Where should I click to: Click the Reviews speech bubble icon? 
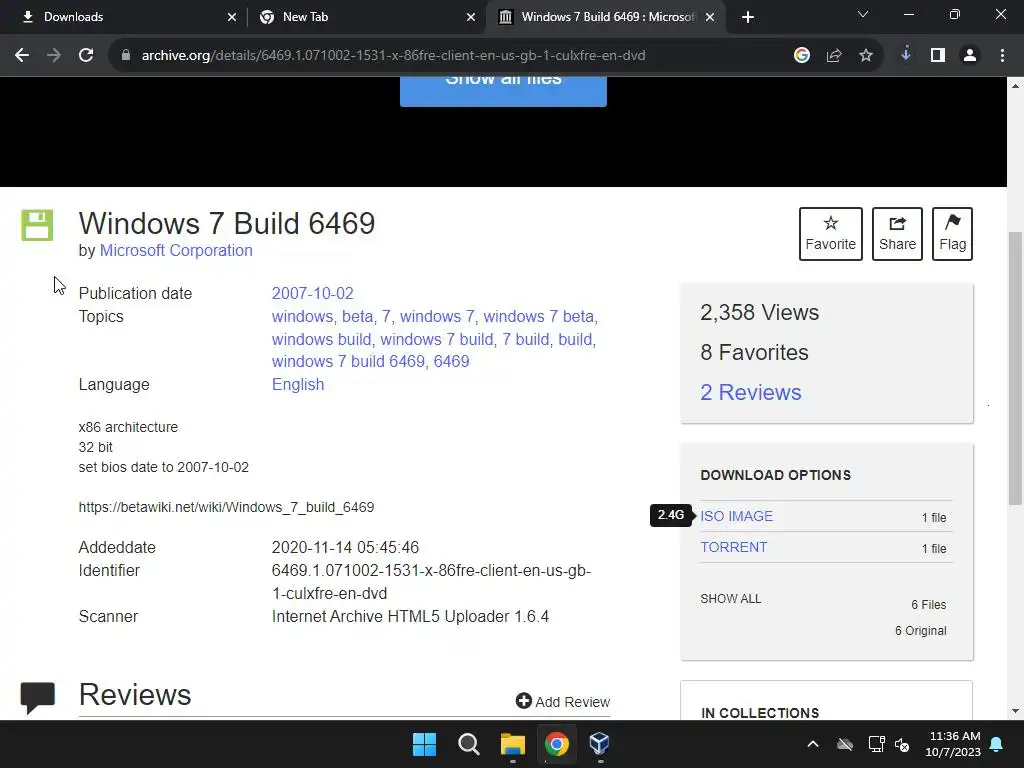coord(37,697)
